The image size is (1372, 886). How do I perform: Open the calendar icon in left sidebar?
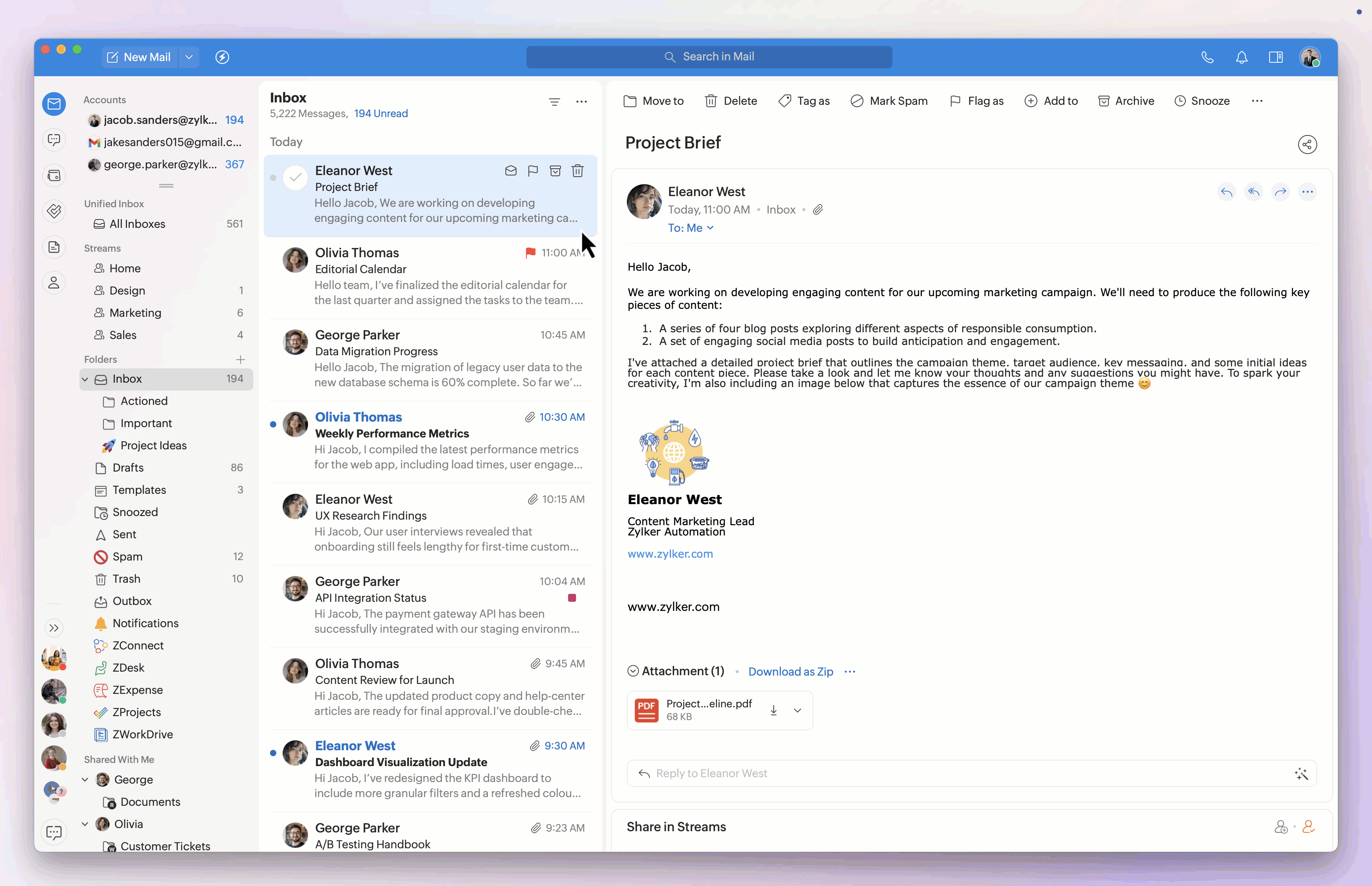[54, 175]
